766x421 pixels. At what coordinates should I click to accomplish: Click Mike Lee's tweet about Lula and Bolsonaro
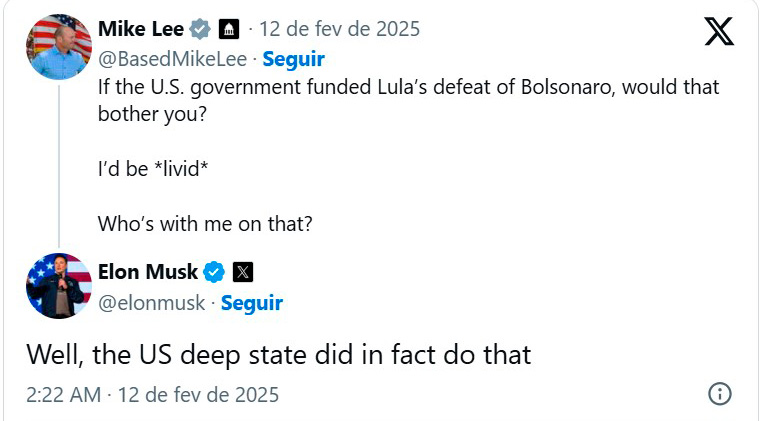[x=408, y=99]
